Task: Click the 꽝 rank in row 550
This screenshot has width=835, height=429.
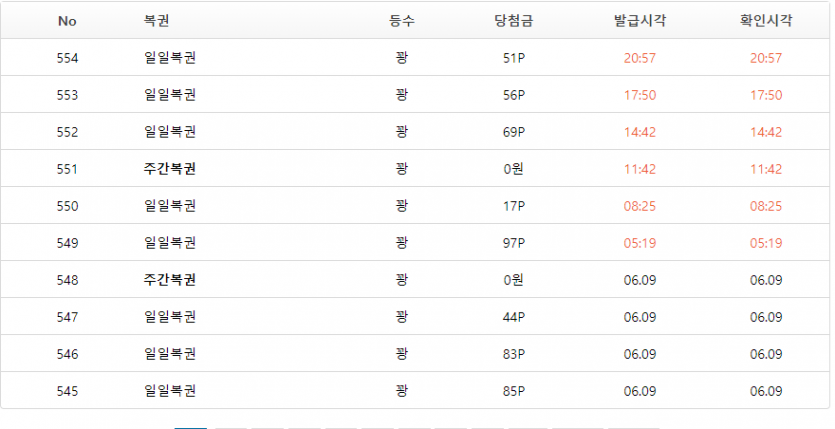Action: [x=402, y=206]
